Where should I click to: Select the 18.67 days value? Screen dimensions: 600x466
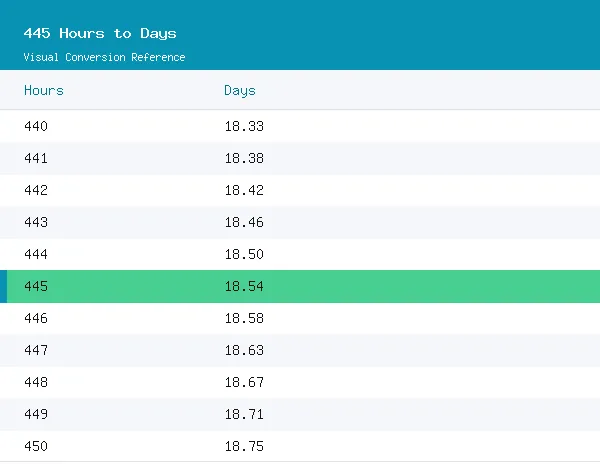click(x=244, y=382)
